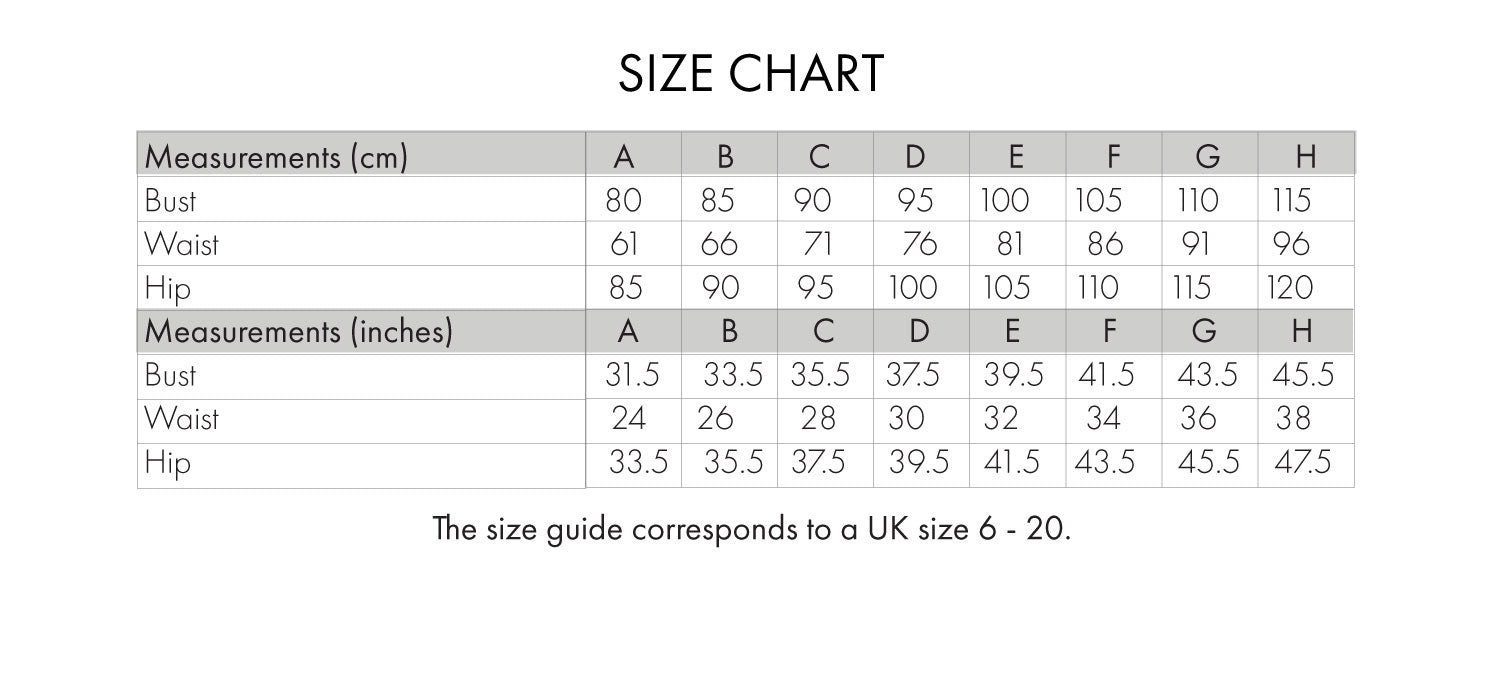Image resolution: width=1500 pixels, height=700 pixels.
Task: Click the inches Hip value 47.5
Action: point(1302,462)
